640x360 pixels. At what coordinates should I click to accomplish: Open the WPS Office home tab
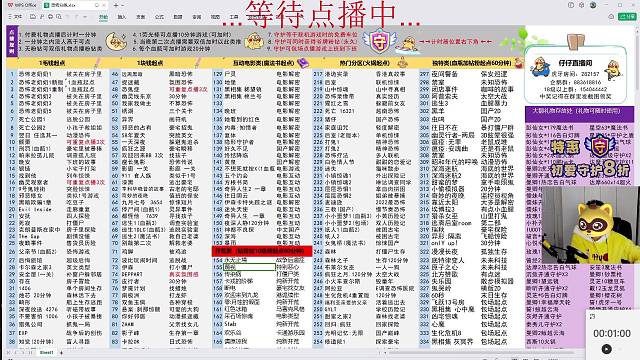pos(21,5)
